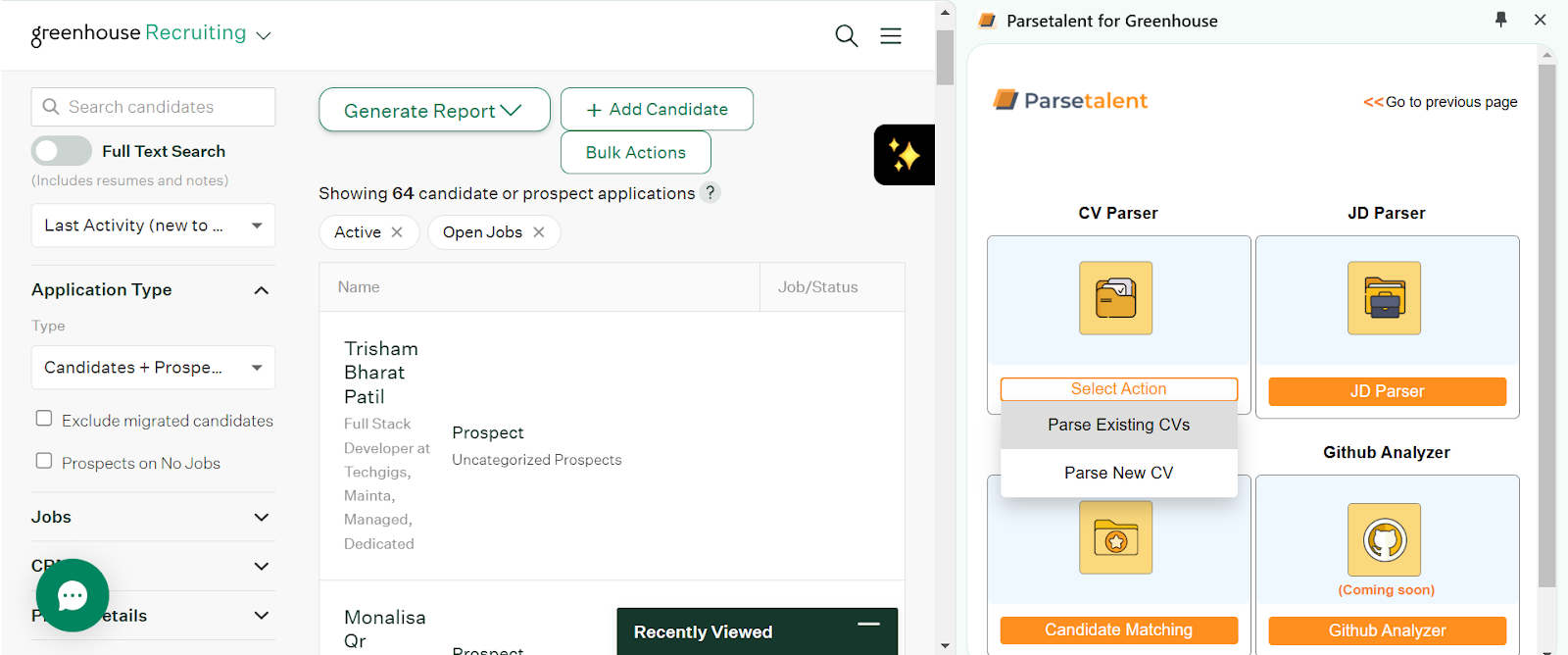Click the Active filter chip label
Viewport: 1568px width, 655px height.
point(358,232)
